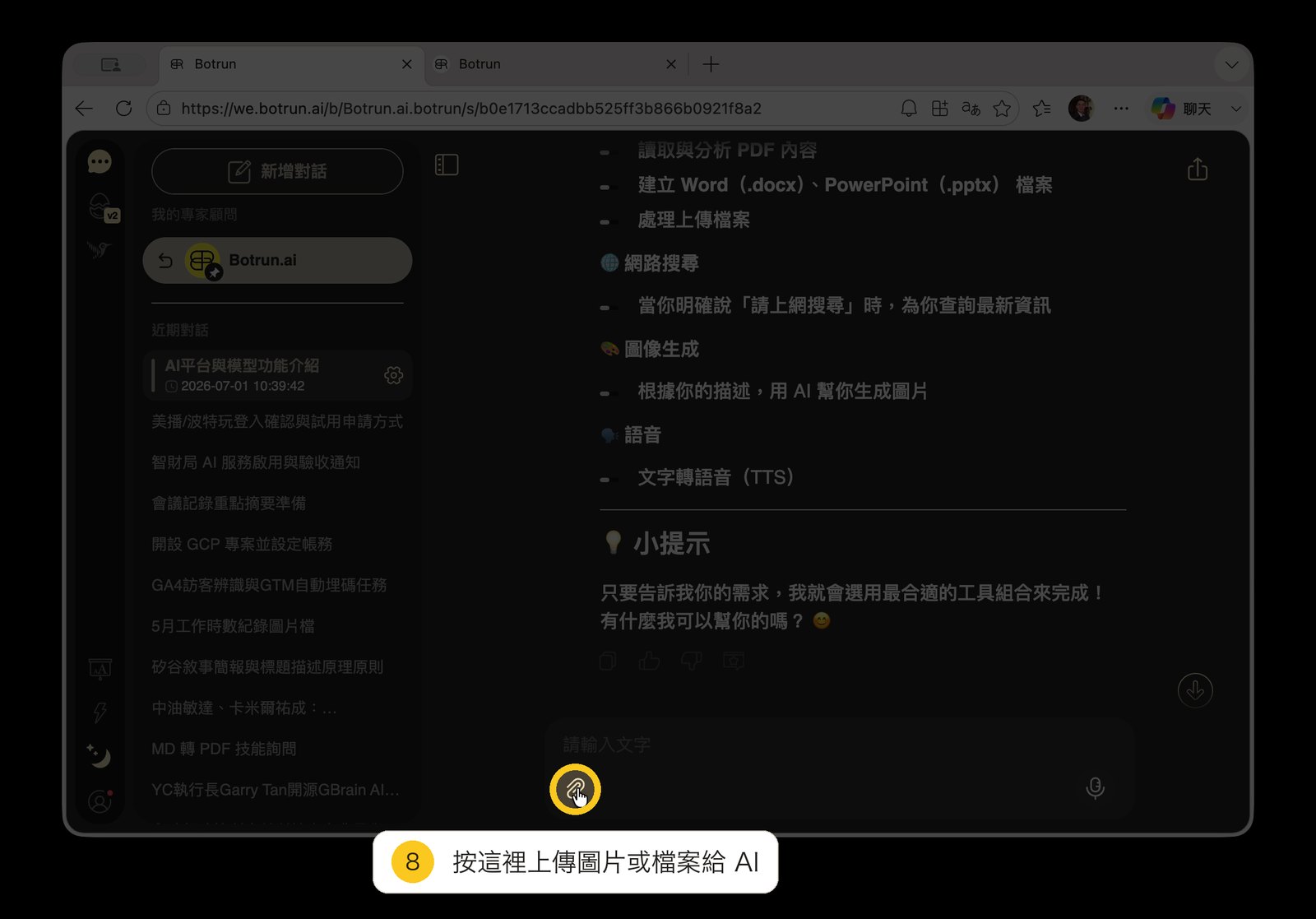
Task: Open a new browser tab
Action: click(x=711, y=64)
